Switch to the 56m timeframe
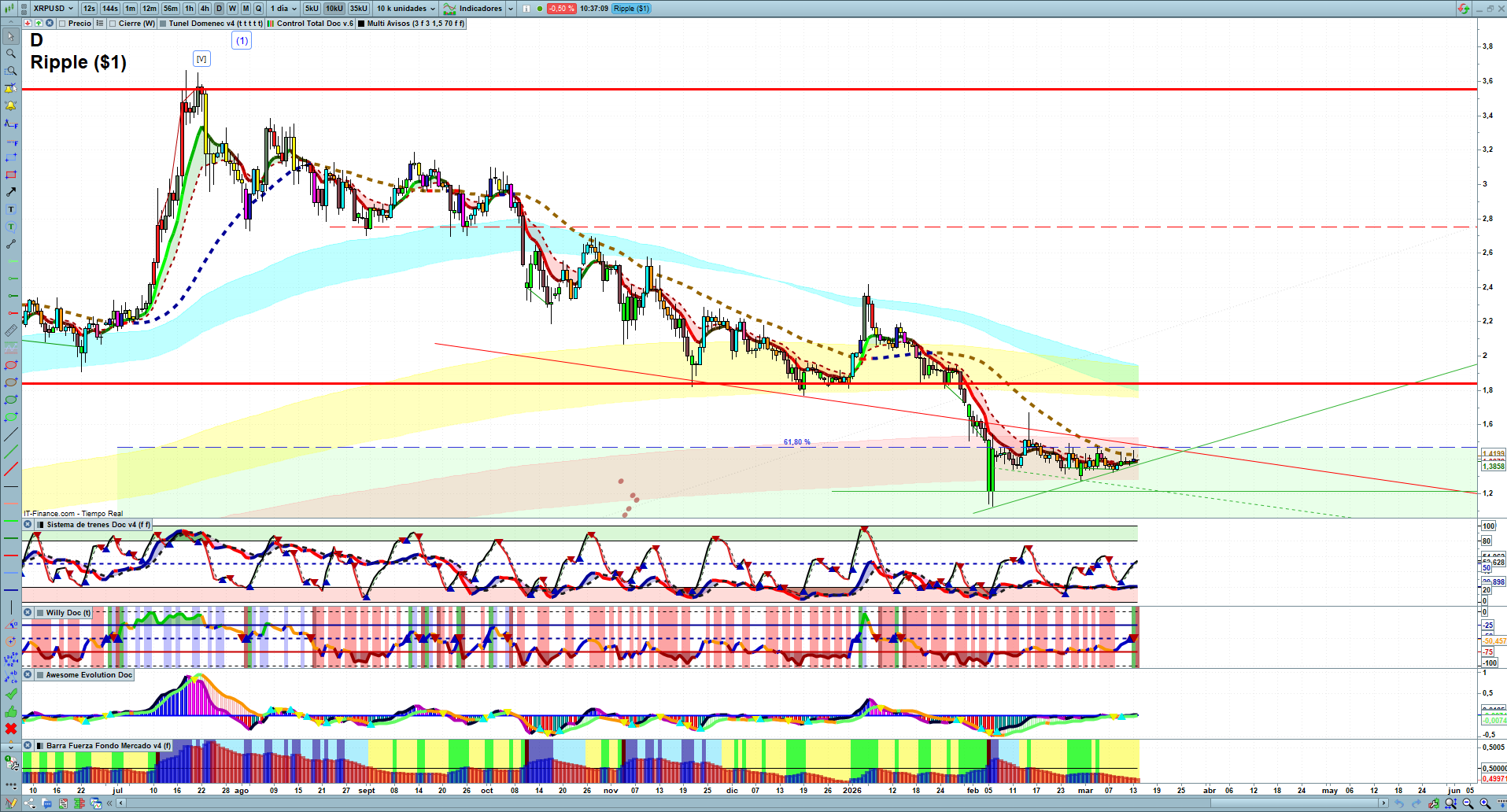The width and height of the screenshot is (1507, 812). (171, 9)
